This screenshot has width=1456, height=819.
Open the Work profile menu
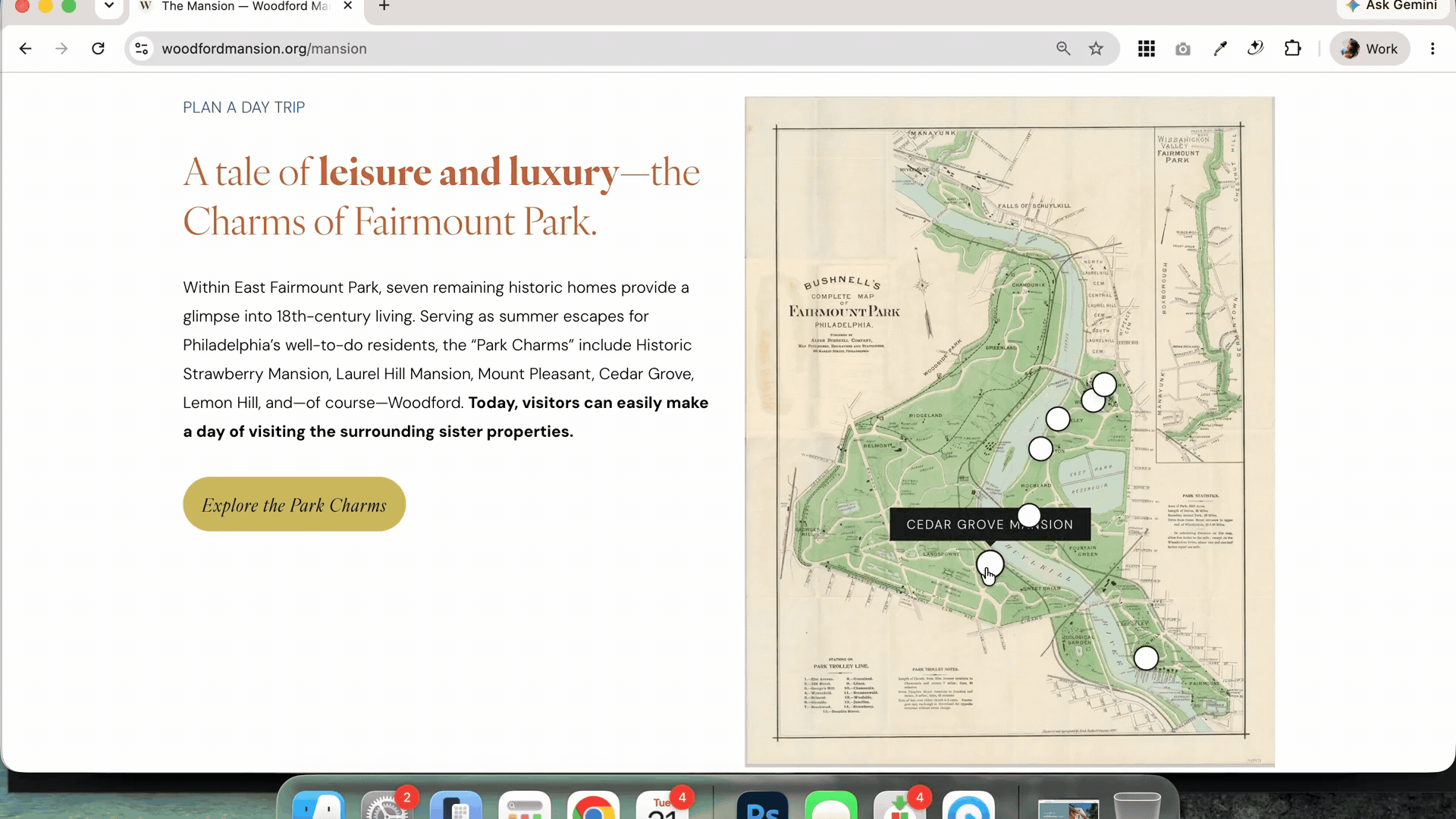(x=1370, y=49)
